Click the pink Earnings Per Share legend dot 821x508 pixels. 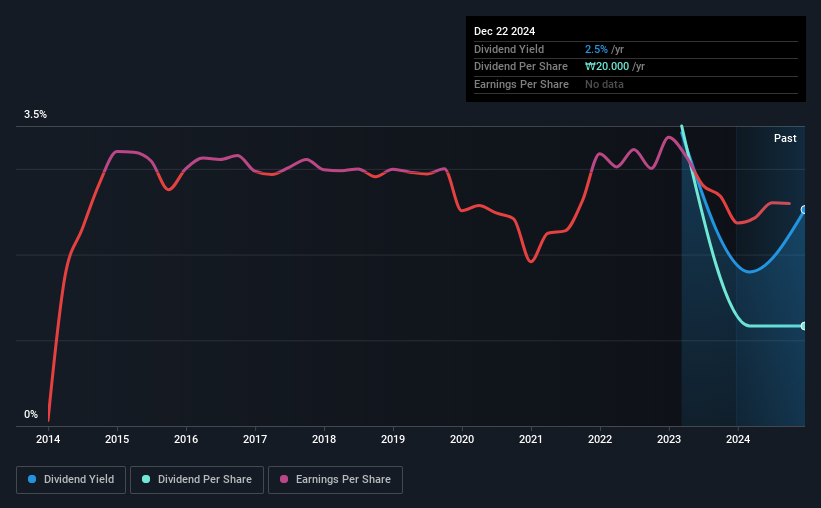(x=284, y=479)
